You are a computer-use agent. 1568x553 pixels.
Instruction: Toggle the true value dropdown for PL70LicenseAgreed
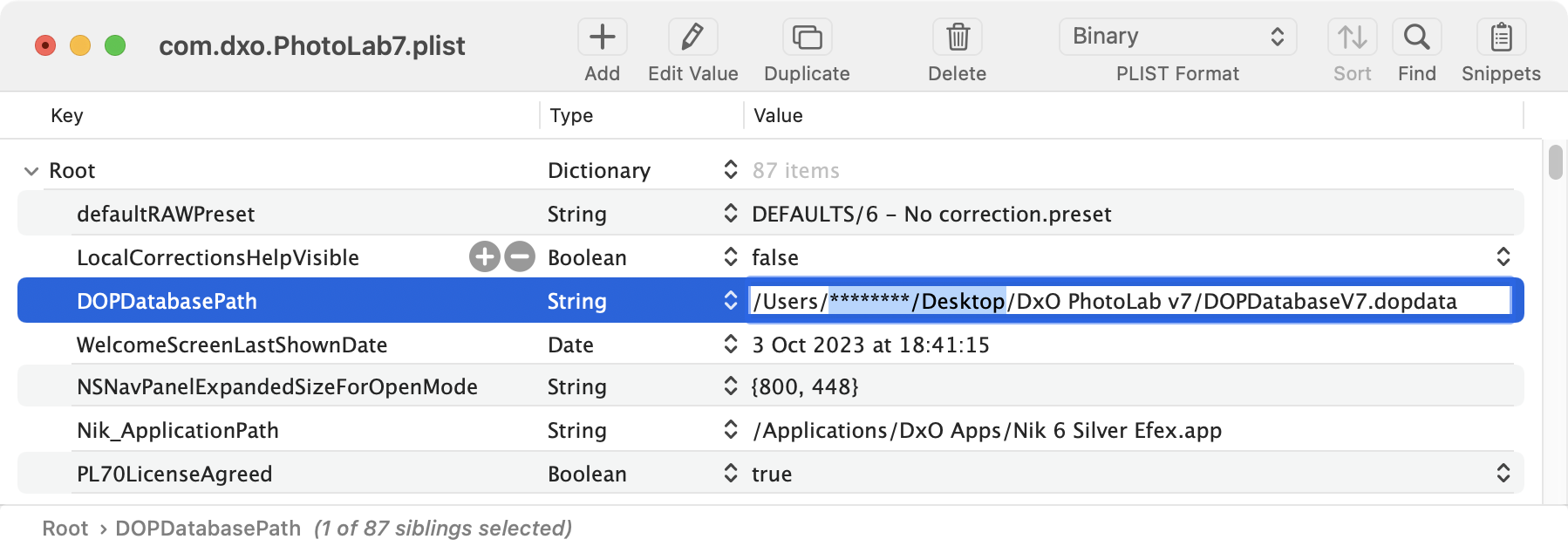[x=1503, y=473]
